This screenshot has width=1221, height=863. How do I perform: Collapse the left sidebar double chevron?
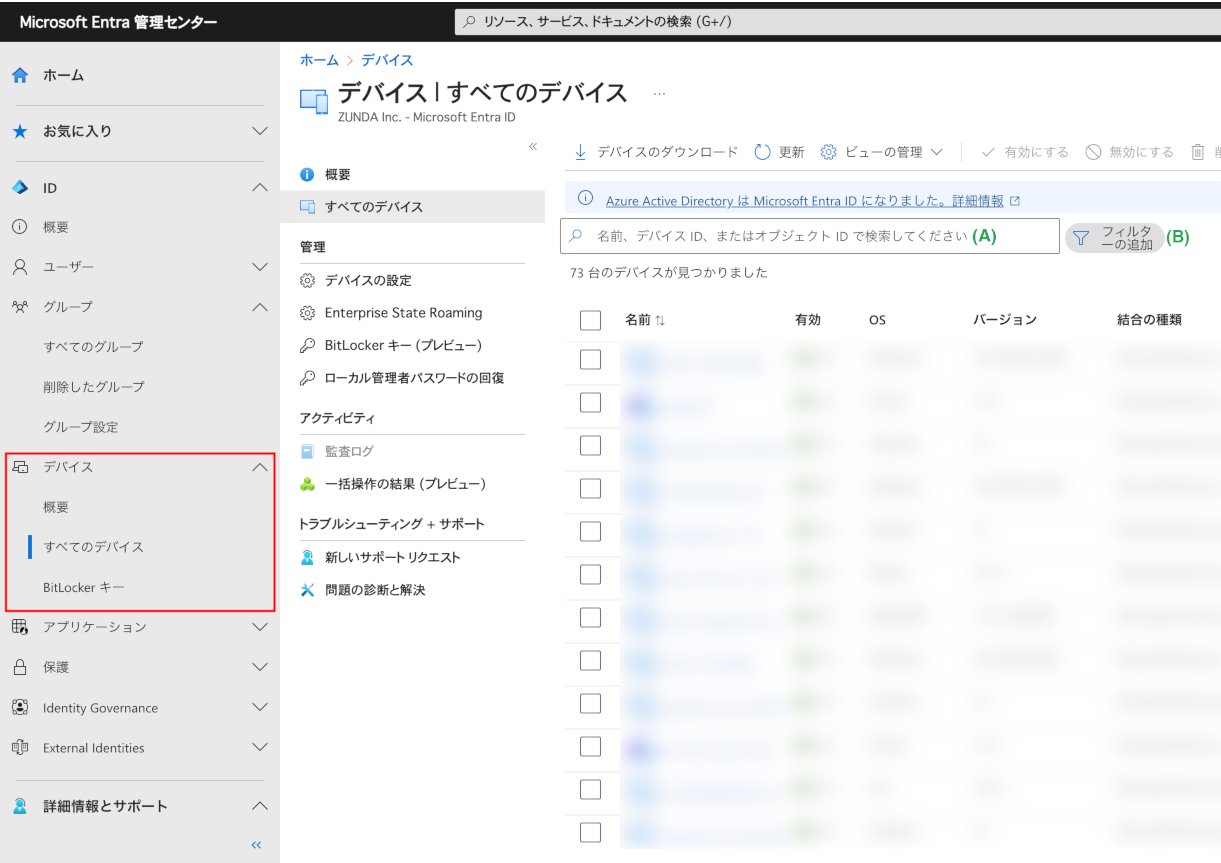point(256,845)
